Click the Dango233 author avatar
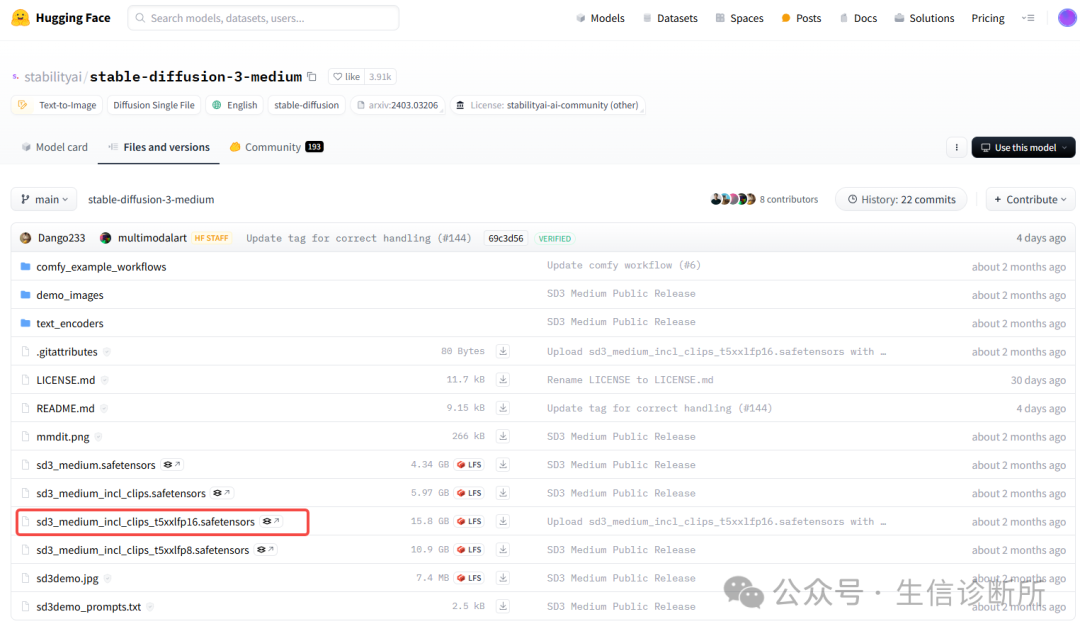Viewport: 1080px width, 636px height. click(25, 238)
